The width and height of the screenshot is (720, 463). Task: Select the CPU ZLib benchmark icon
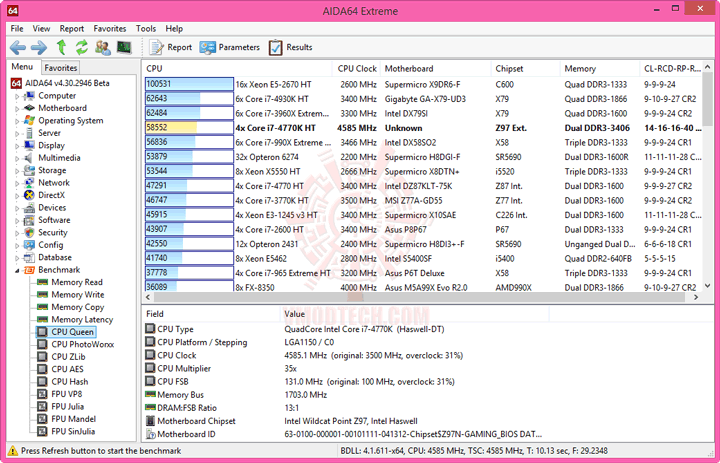42,356
